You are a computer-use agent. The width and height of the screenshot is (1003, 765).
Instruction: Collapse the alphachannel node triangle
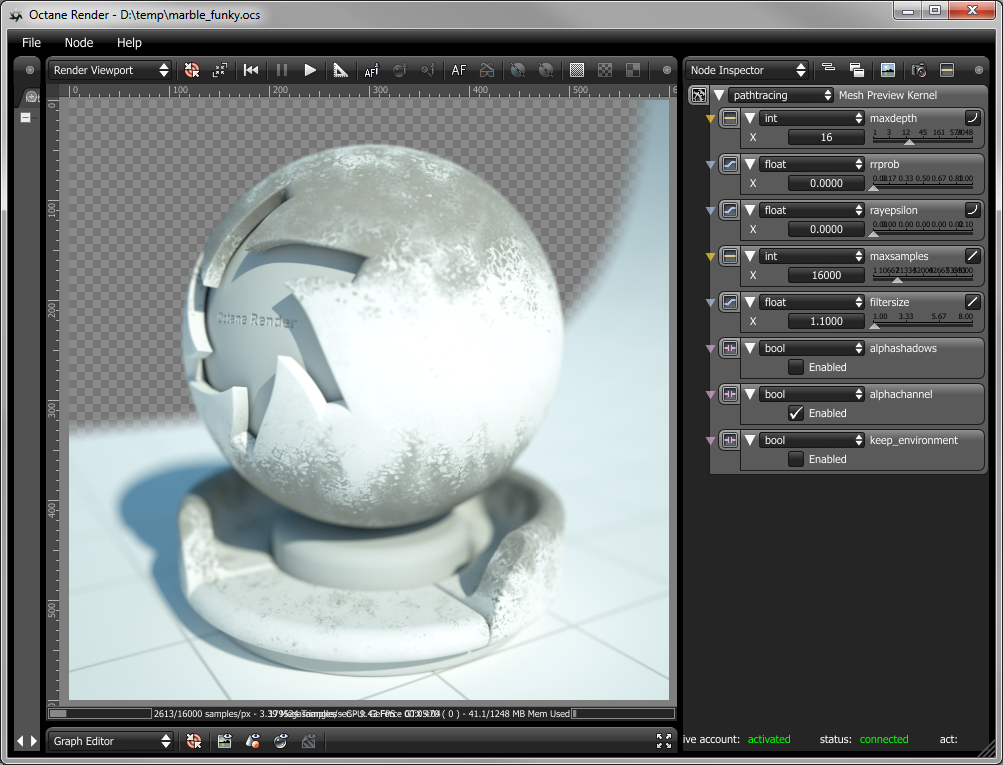click(x=750, y=395)
